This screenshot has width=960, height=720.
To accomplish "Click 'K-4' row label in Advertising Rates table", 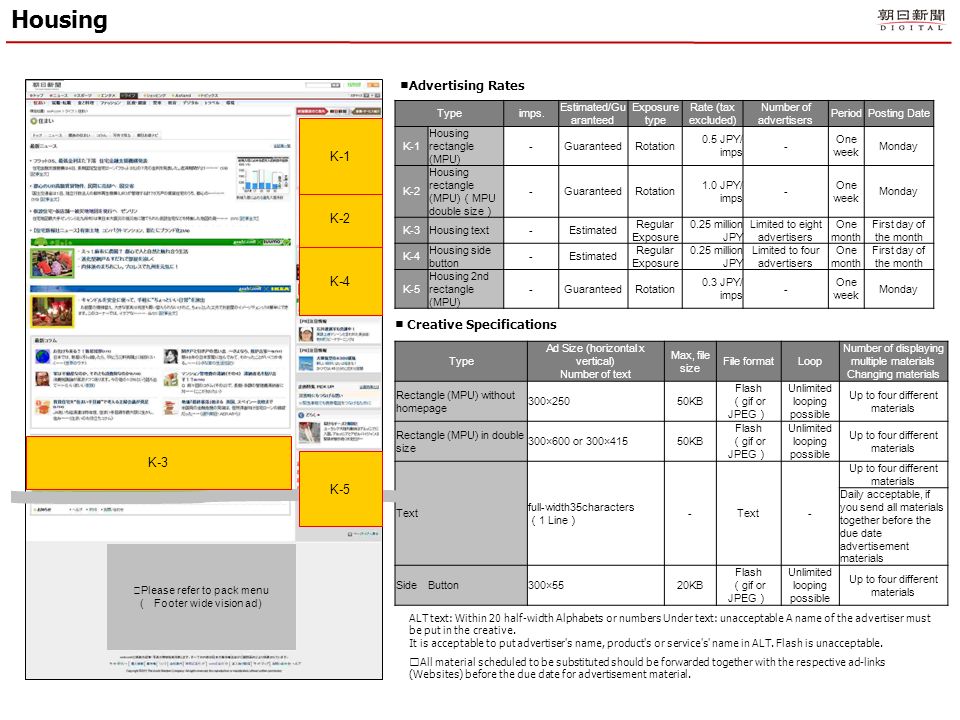I will click(411, 256).
